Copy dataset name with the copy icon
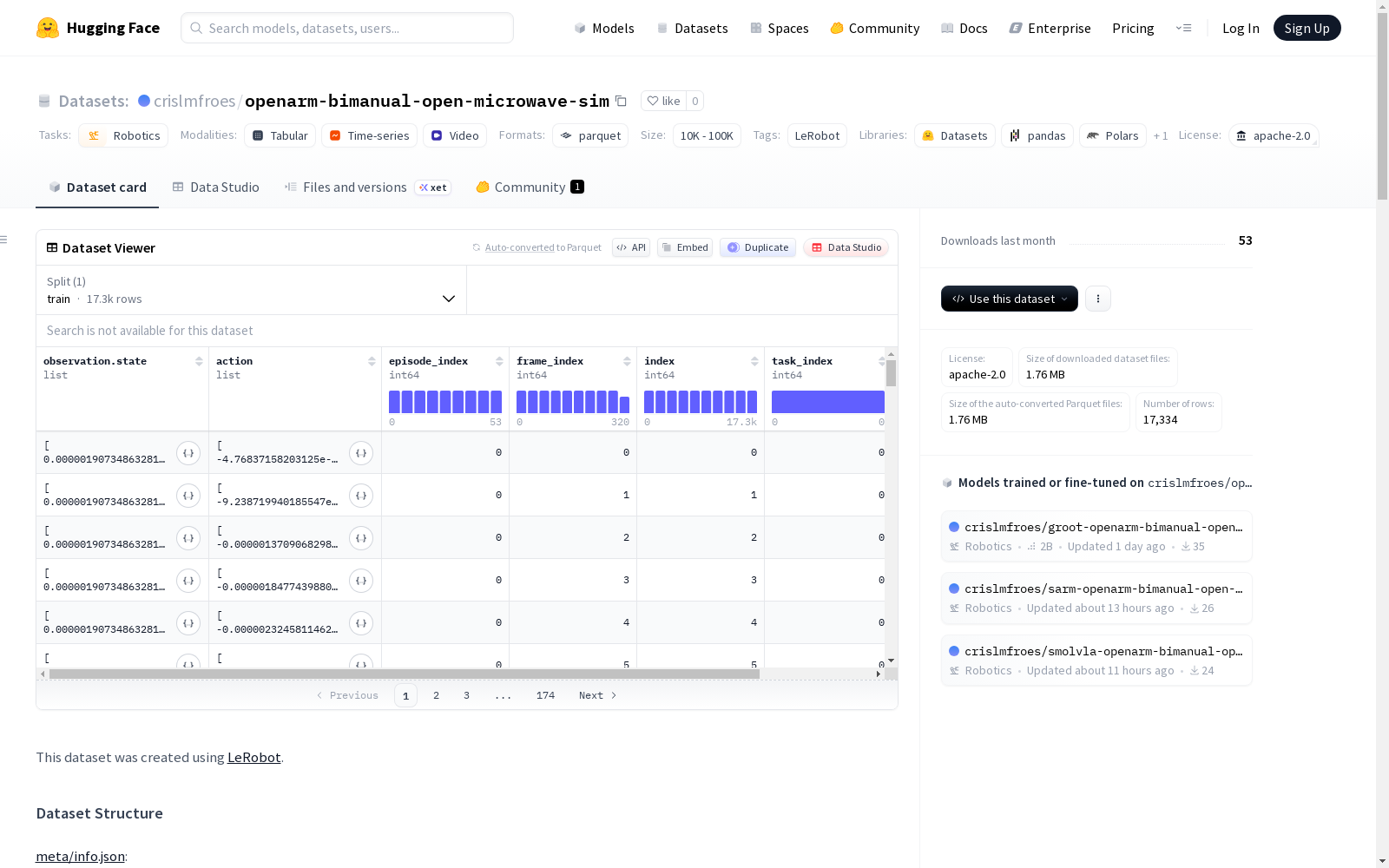 pyautogui.click(x=621, y=101)
